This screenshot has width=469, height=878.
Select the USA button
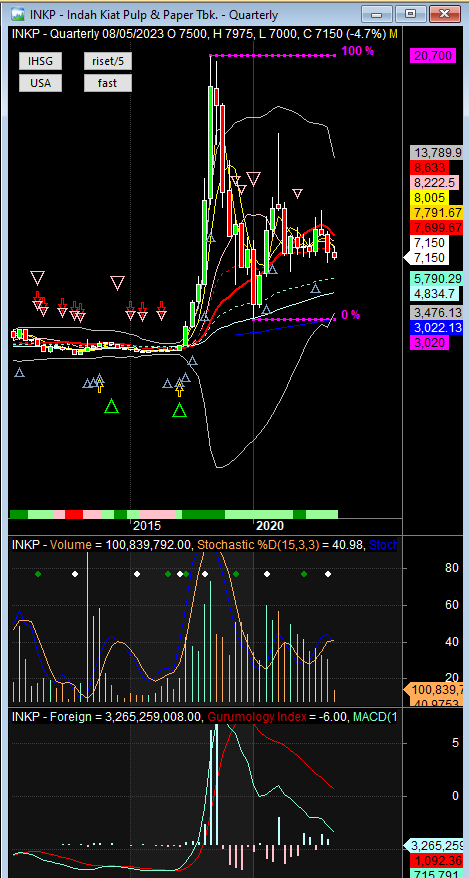[x=41, y=83]
